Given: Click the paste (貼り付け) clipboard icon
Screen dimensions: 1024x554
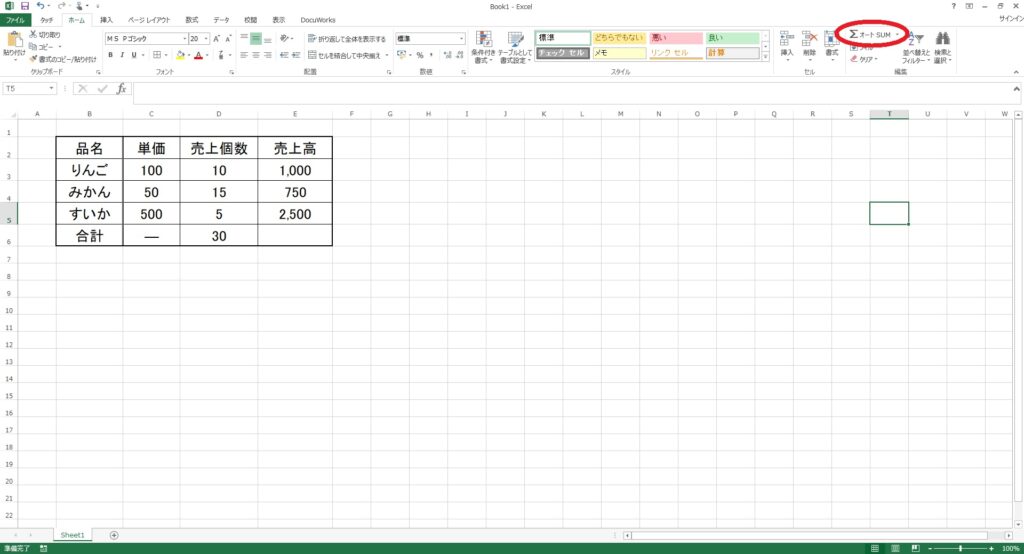Looking at the screenshot, I should 14,42.
